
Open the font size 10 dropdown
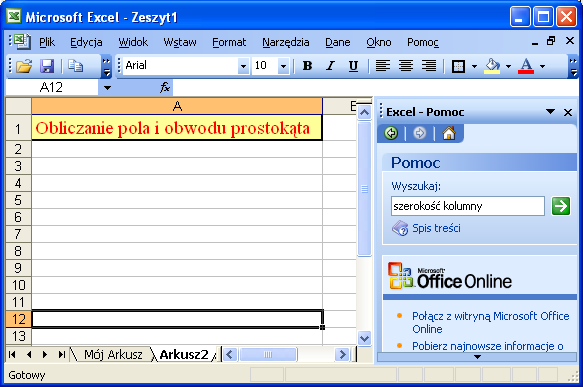pyautogui.click(x=283, y=66)
